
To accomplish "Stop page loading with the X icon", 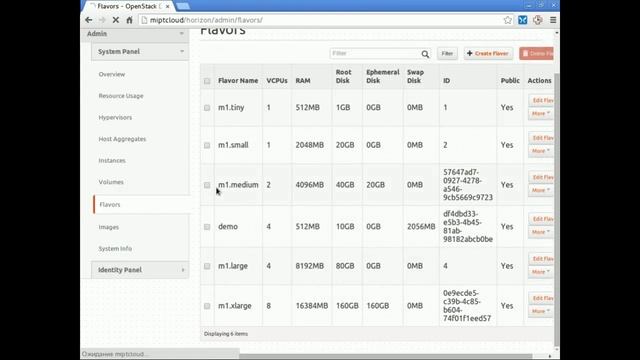I will [116, 20].
